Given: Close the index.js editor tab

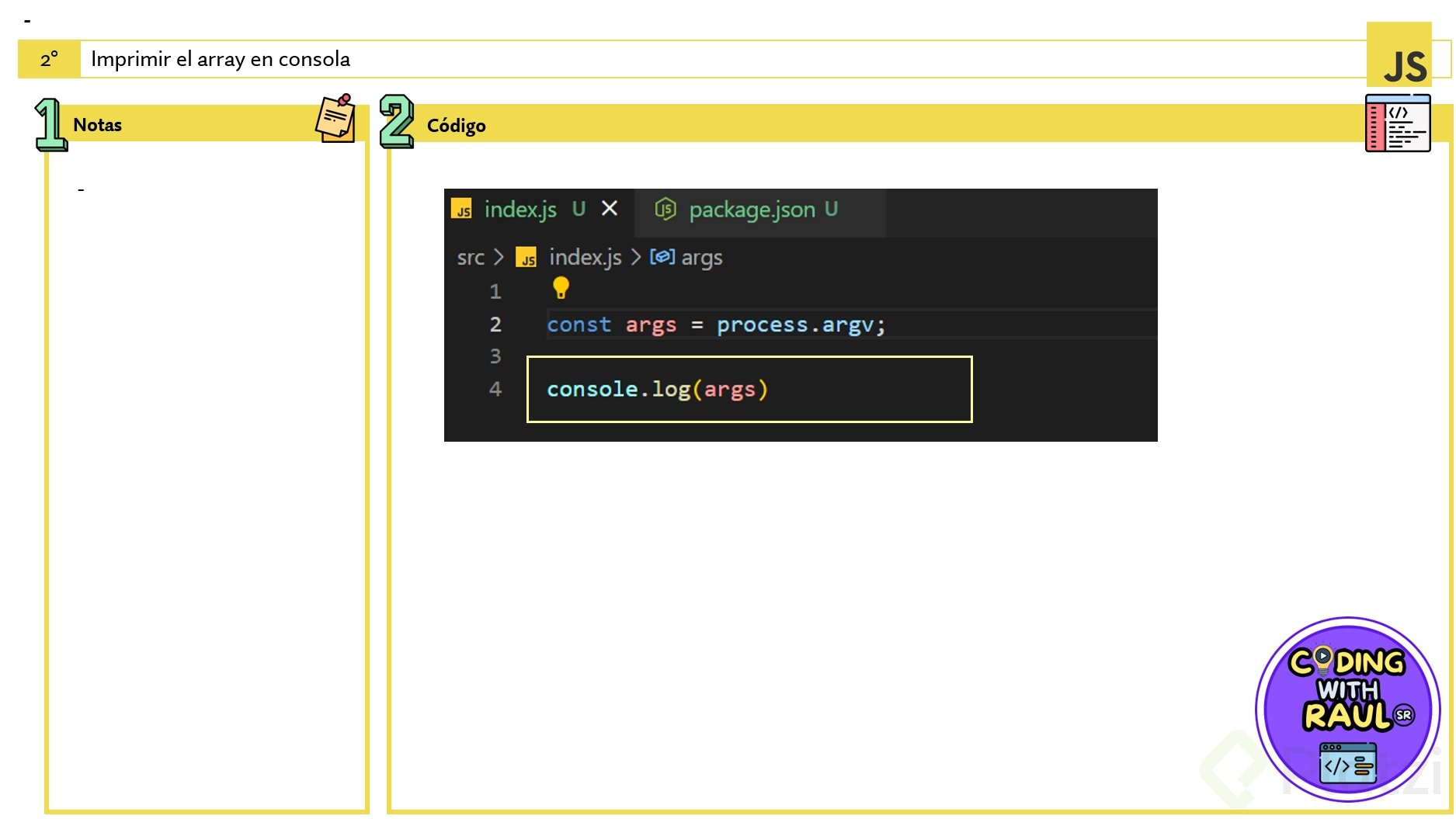Looking at the screenshot, I should pos(610,209).
